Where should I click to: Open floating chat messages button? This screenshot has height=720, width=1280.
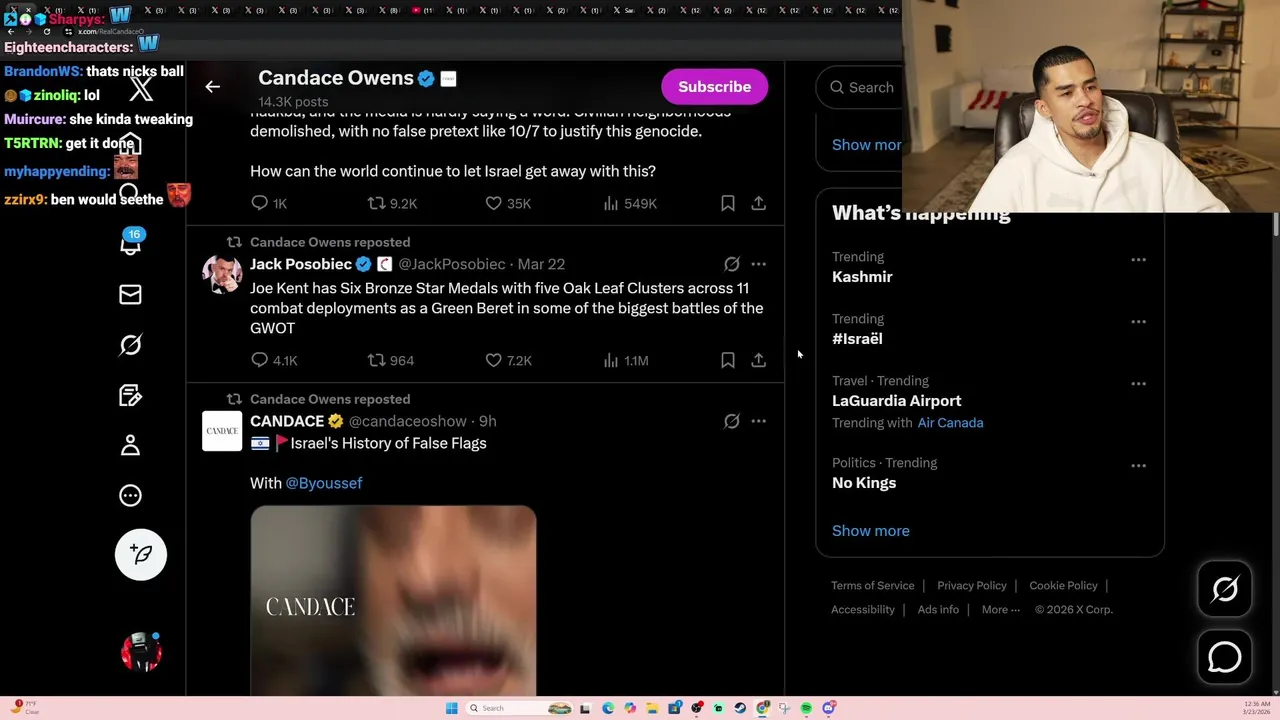[x=1225, y=657]
